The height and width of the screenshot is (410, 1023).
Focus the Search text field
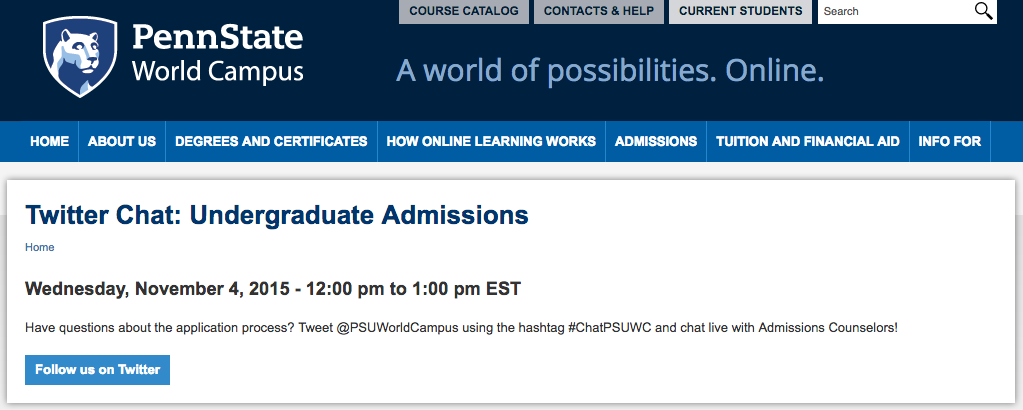pyautogui.click(x=894, y=11)
